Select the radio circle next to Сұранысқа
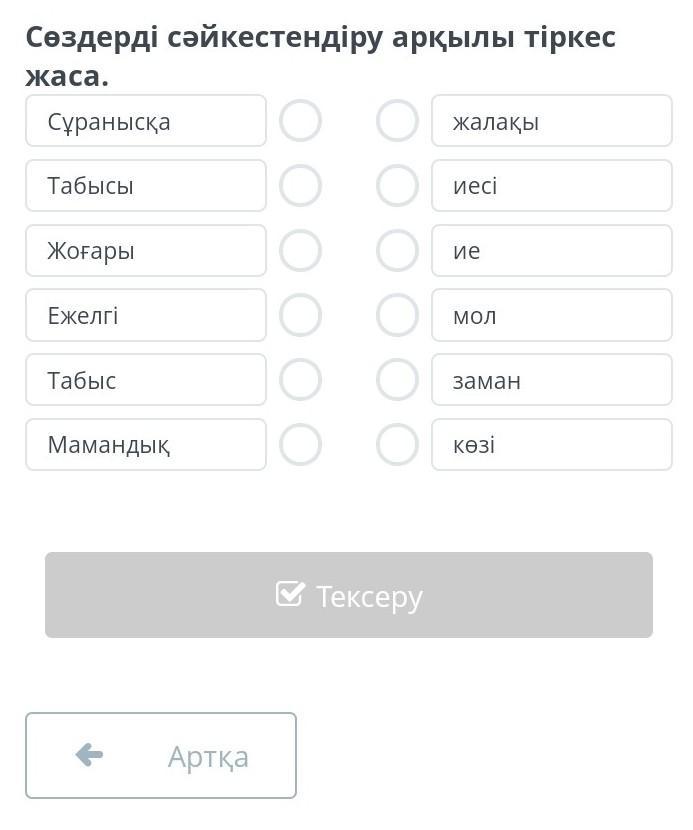This screenshot has height=830, width=693. click(300, 121)
